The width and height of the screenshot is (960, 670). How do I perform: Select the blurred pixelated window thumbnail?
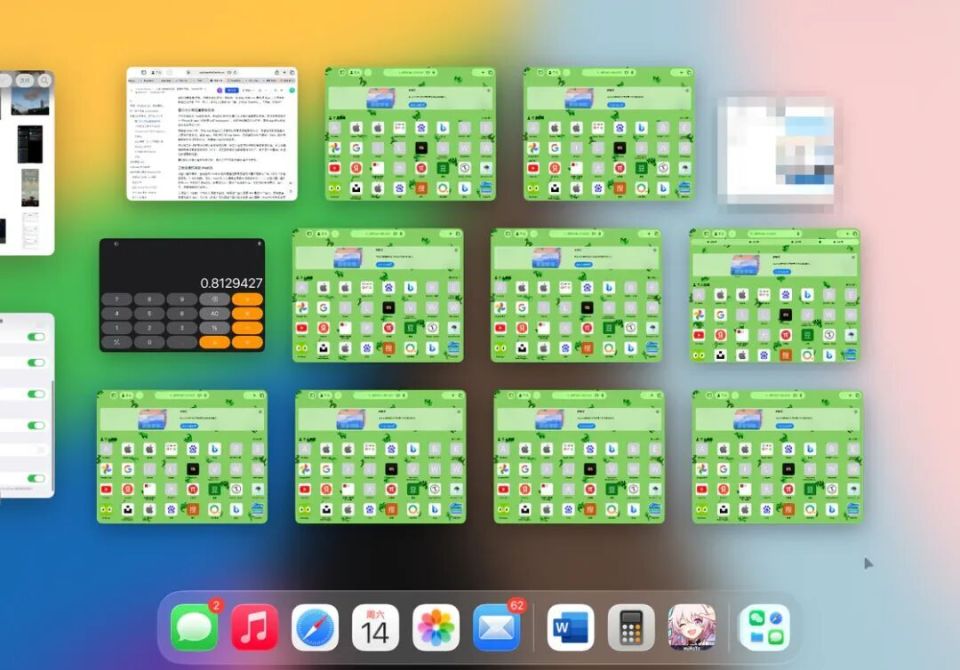pyautogui.click(x=776, y=151)
